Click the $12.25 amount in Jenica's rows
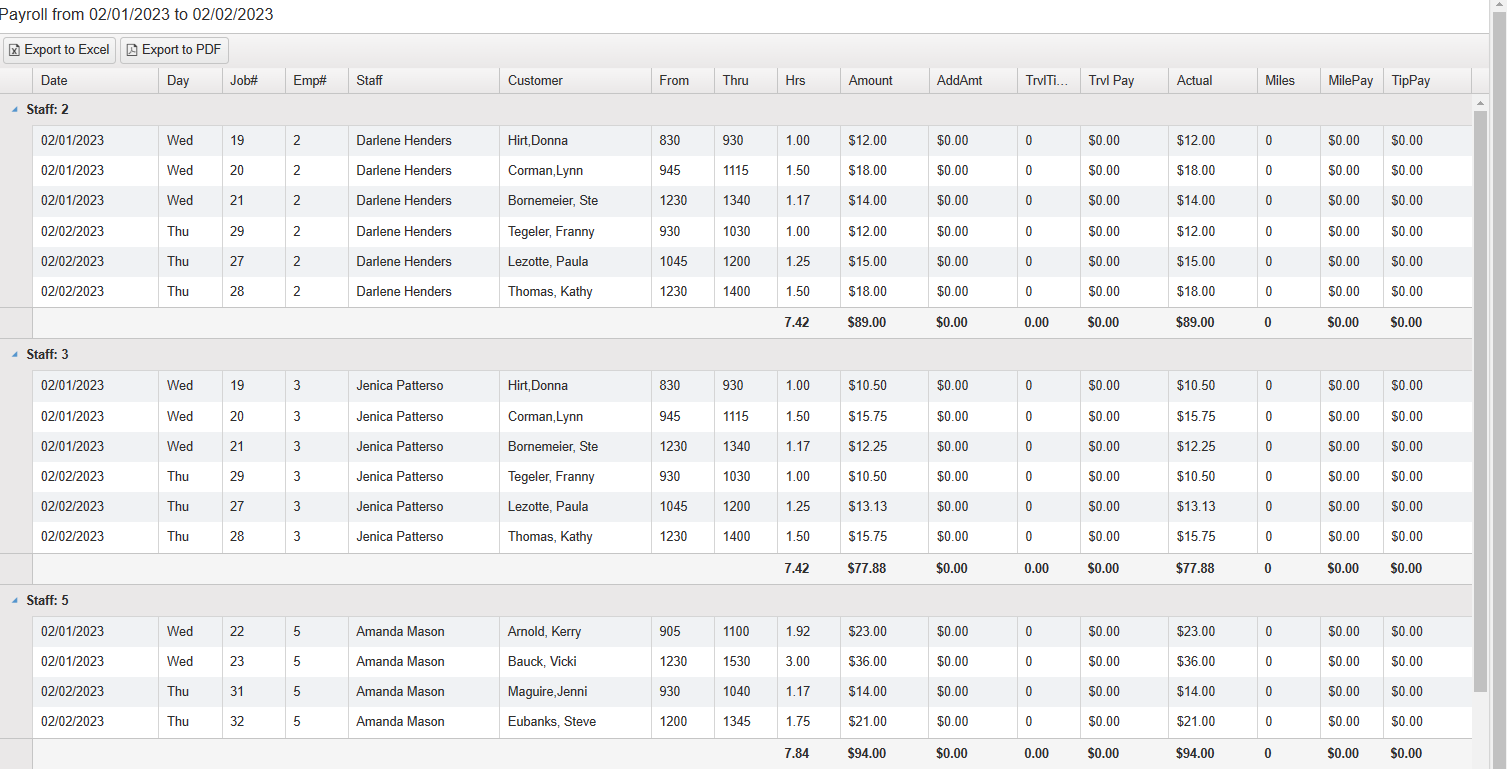Image resolution: width=1507 pixels, height=769 pixels. (867, 447)
